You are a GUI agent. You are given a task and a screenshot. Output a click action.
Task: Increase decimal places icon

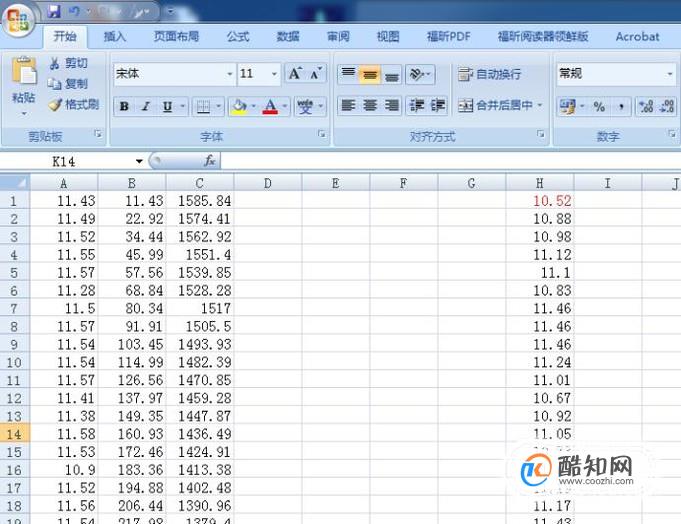tap(646, 106)
